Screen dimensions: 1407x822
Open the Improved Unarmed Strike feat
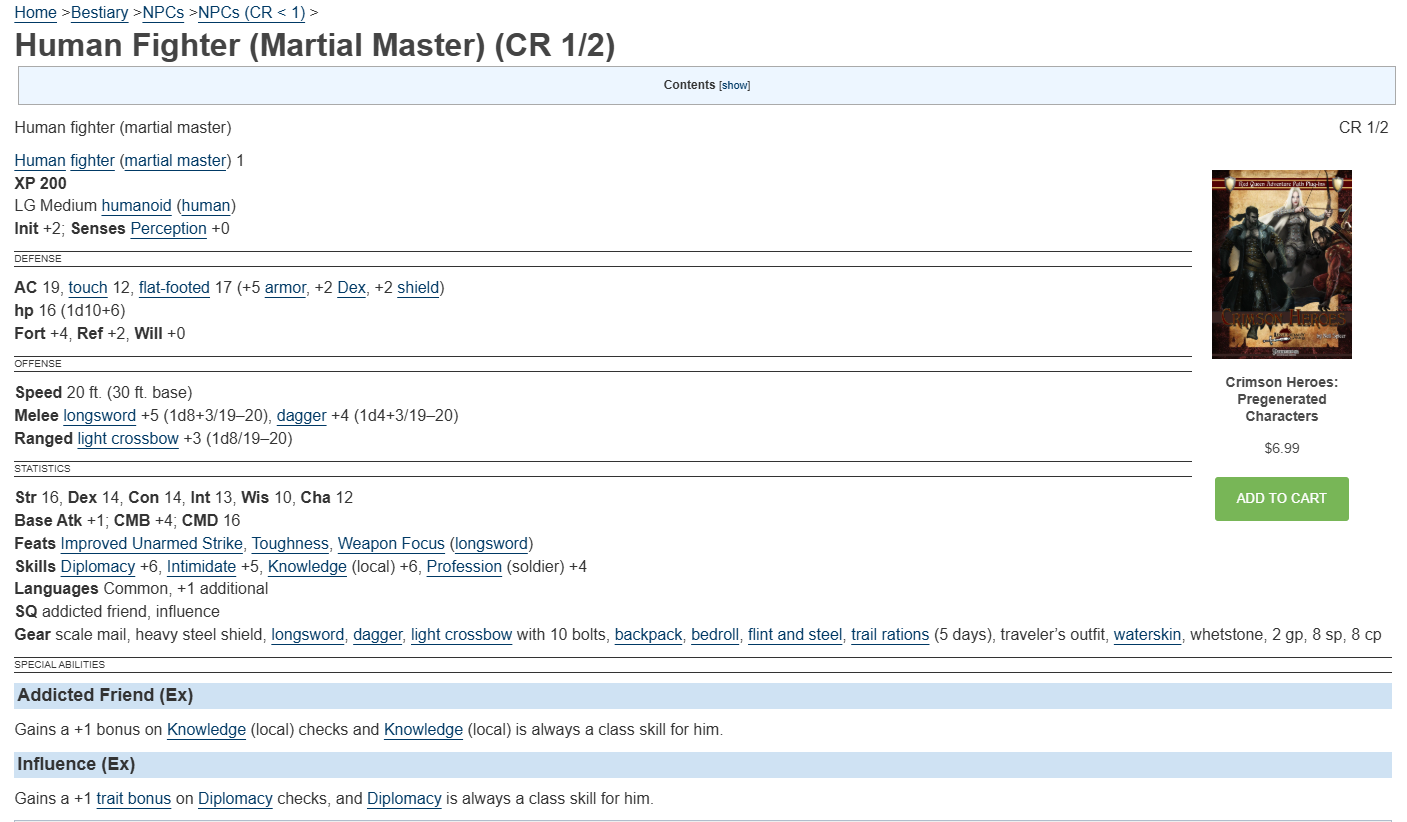(152, 544)
